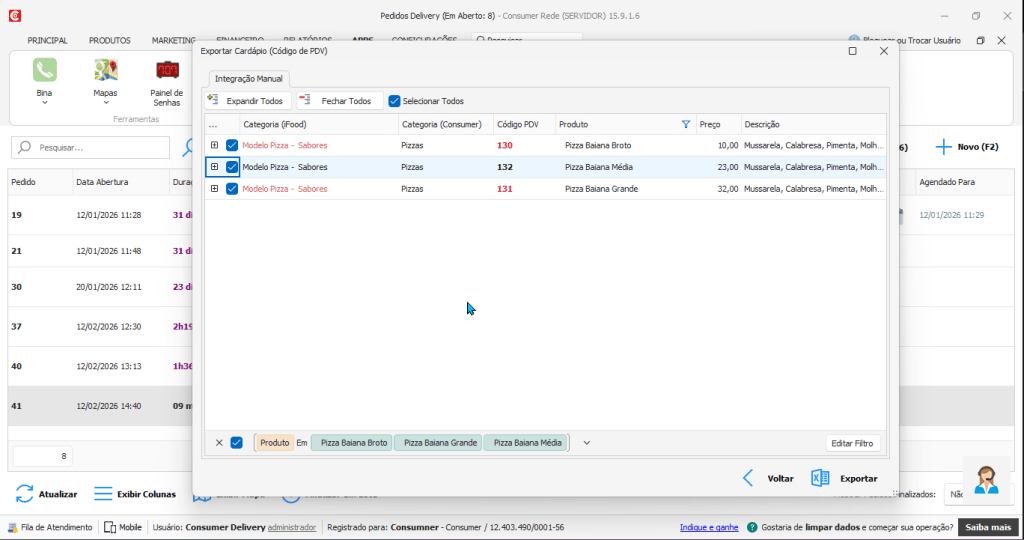The width and height of the screenshot is (1024, 540).
Task: Uncheck the Pizza Baiana Grande row checkbox
Action: click(232, 189)
